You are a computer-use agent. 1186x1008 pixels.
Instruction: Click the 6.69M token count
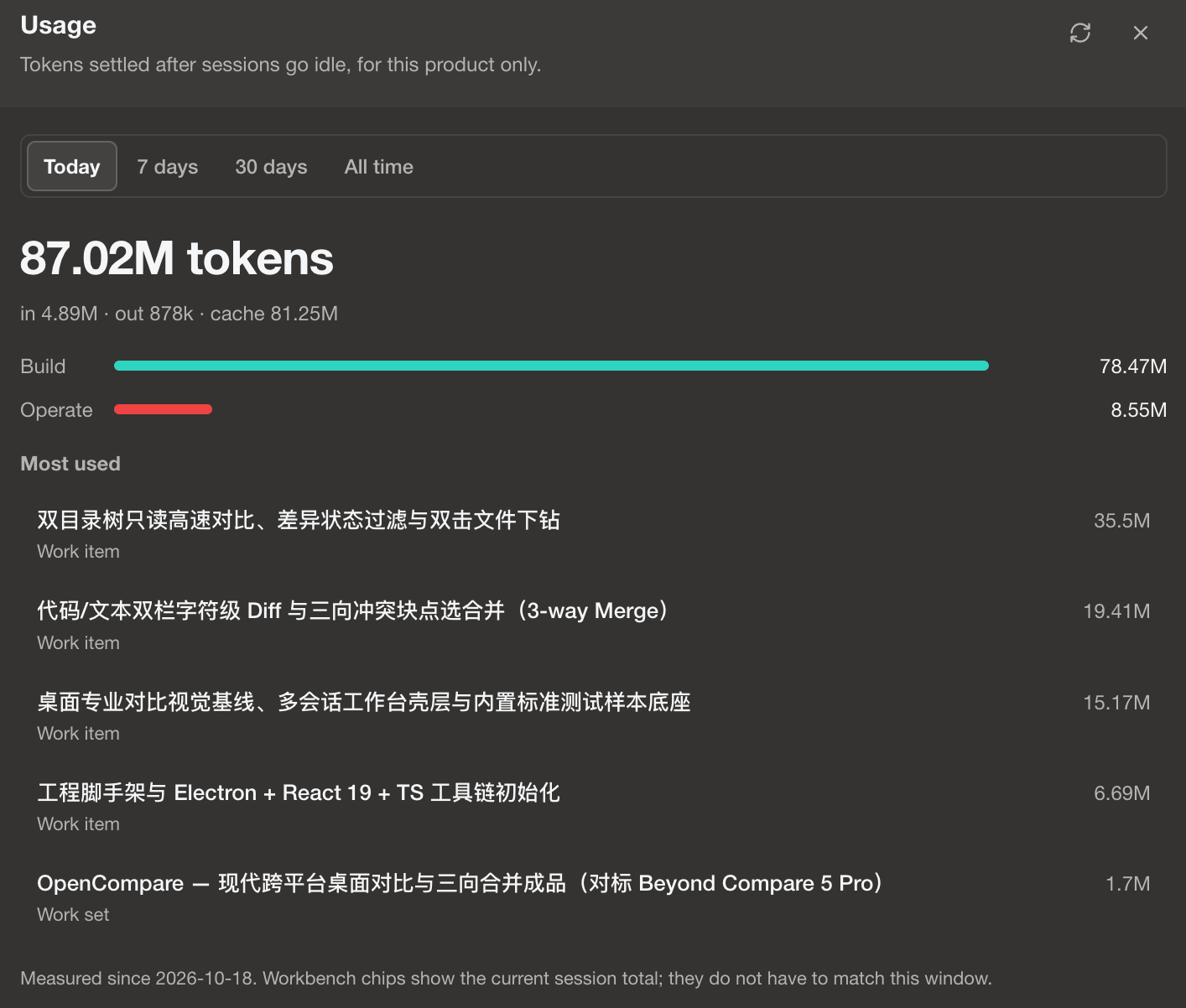pyautogui.click(x=1121, y=793)
